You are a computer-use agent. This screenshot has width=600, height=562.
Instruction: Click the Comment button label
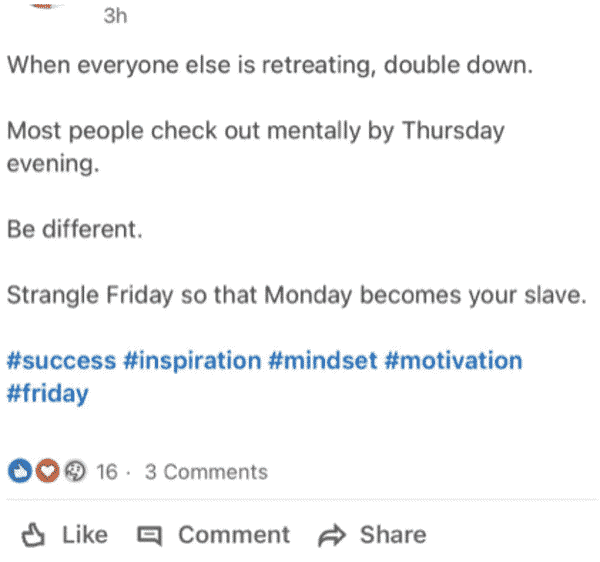click(234, 534)
